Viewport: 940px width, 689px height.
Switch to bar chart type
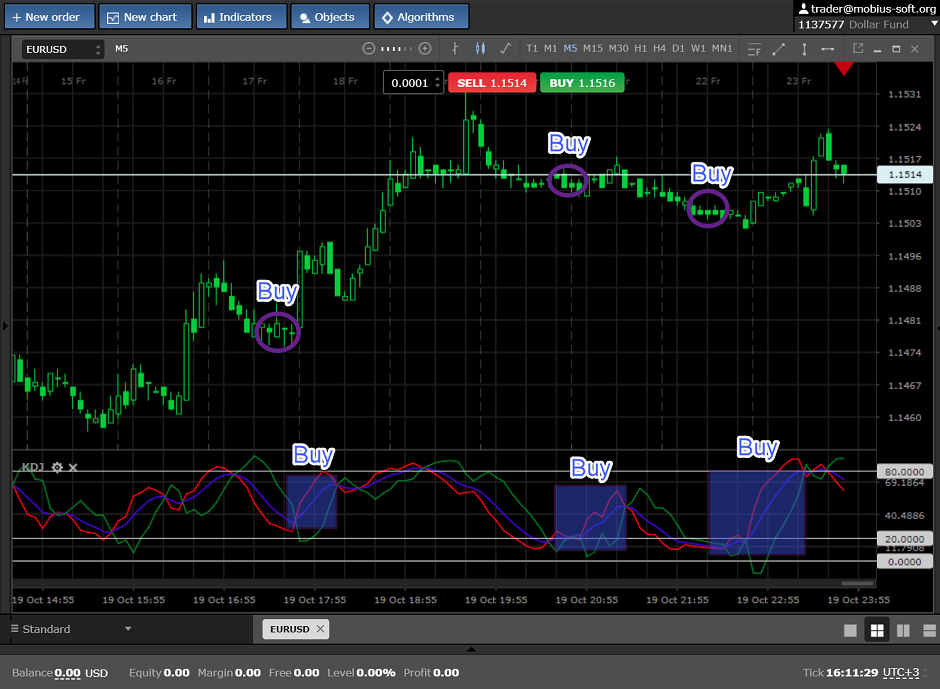[x=455, y=49]
